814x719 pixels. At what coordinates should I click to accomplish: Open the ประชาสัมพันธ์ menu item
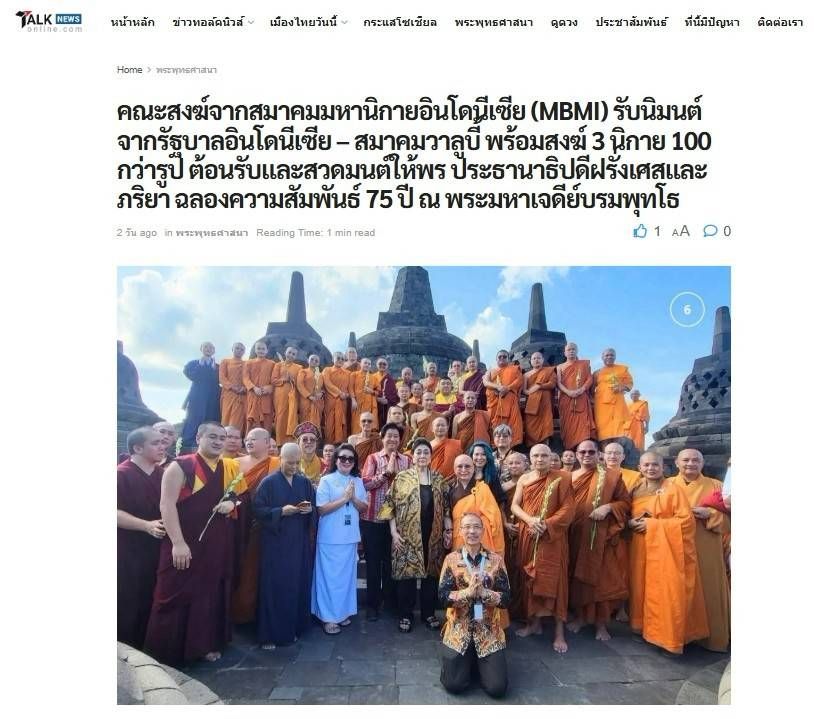(631, 22)
